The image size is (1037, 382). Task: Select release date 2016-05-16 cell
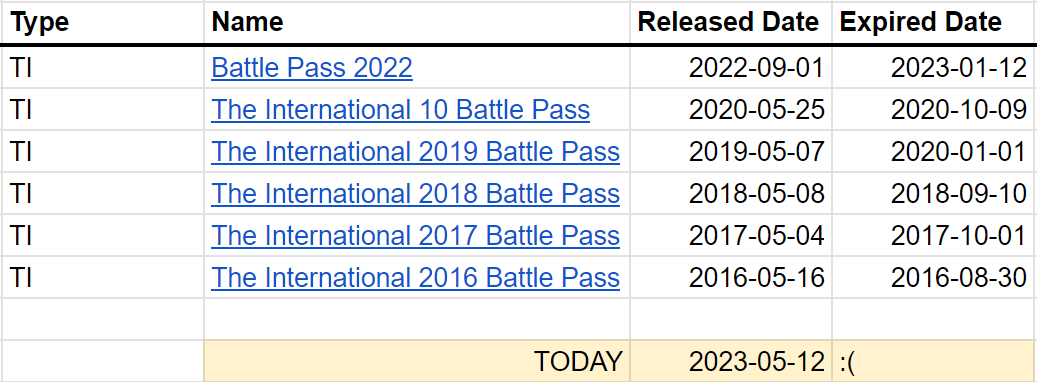click(x=731, y=278)
